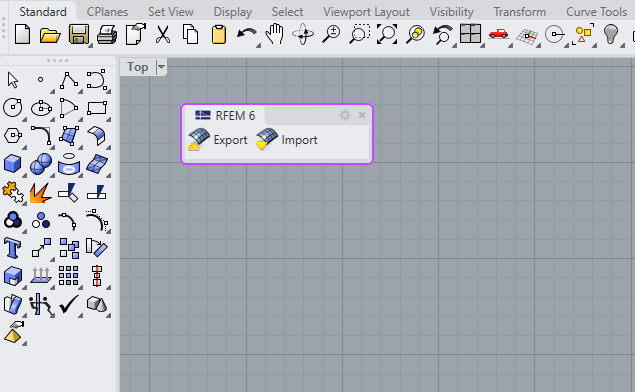635x392 pixels.
Task: Click the light bulb hide objects icon
Action: pyautogui.click(x=611, y=34)
